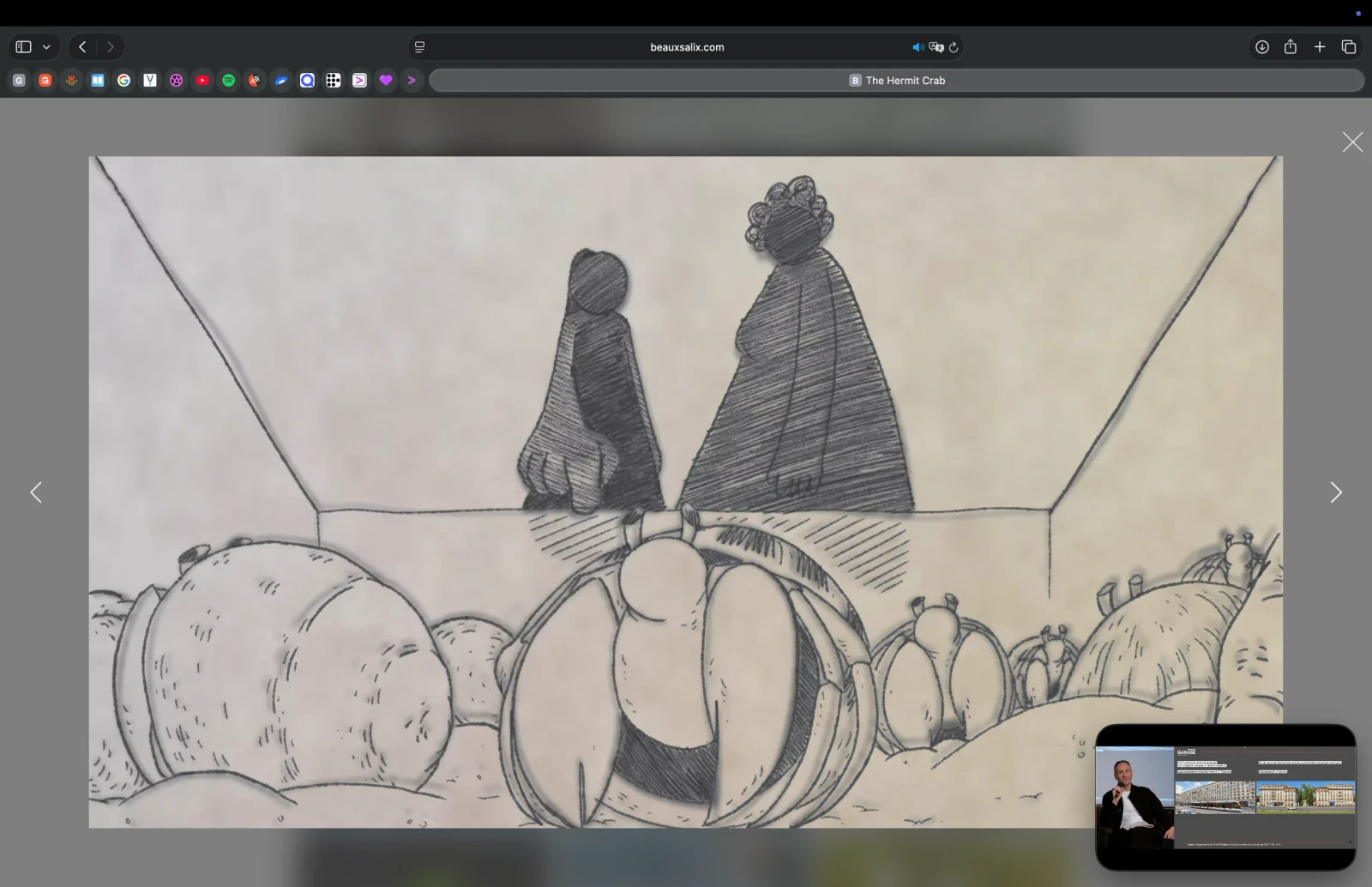1372x887 pixels.
Task: Open the gray G pinned tab
Action: 19,81
